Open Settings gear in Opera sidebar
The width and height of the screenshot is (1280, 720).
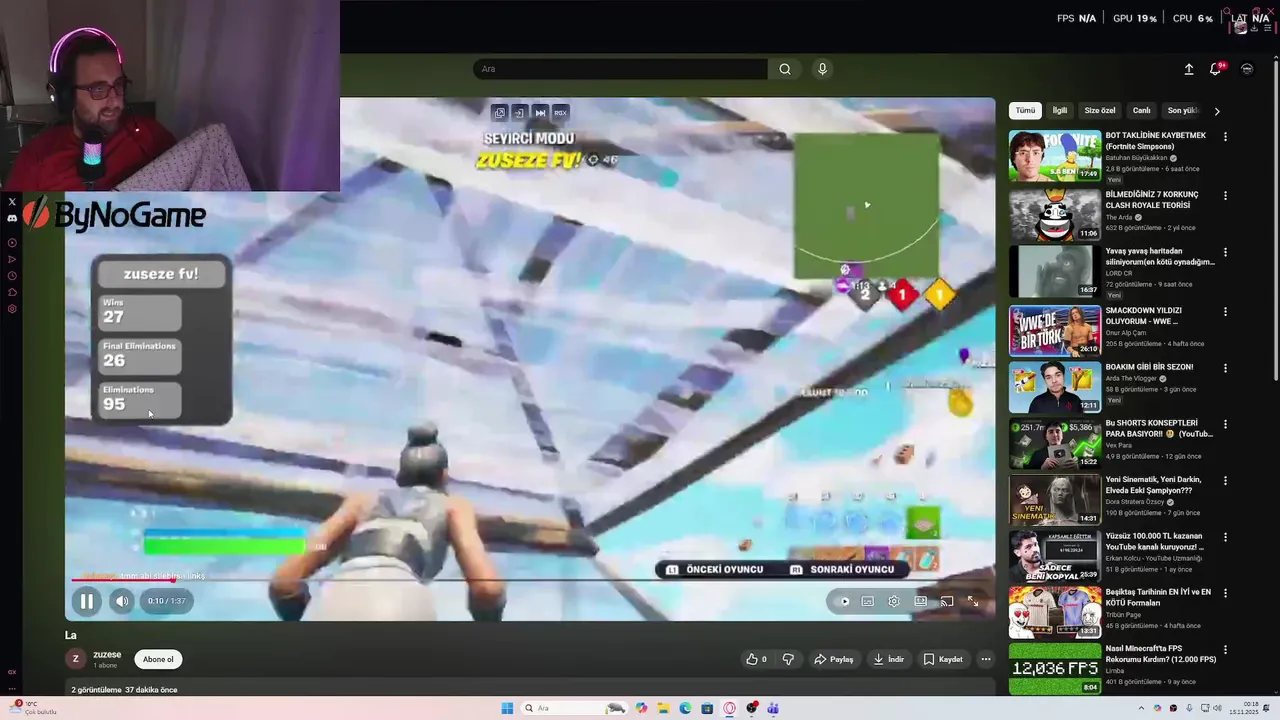point(12,309)
